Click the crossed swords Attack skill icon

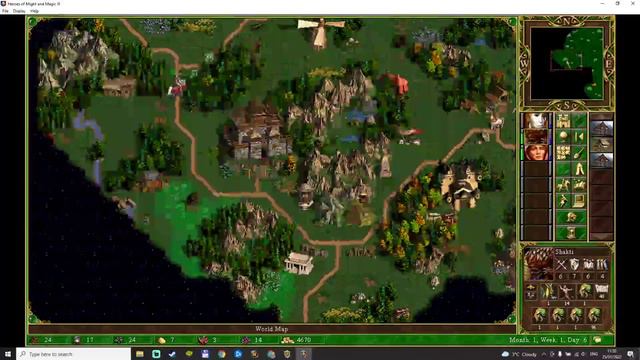561,264
